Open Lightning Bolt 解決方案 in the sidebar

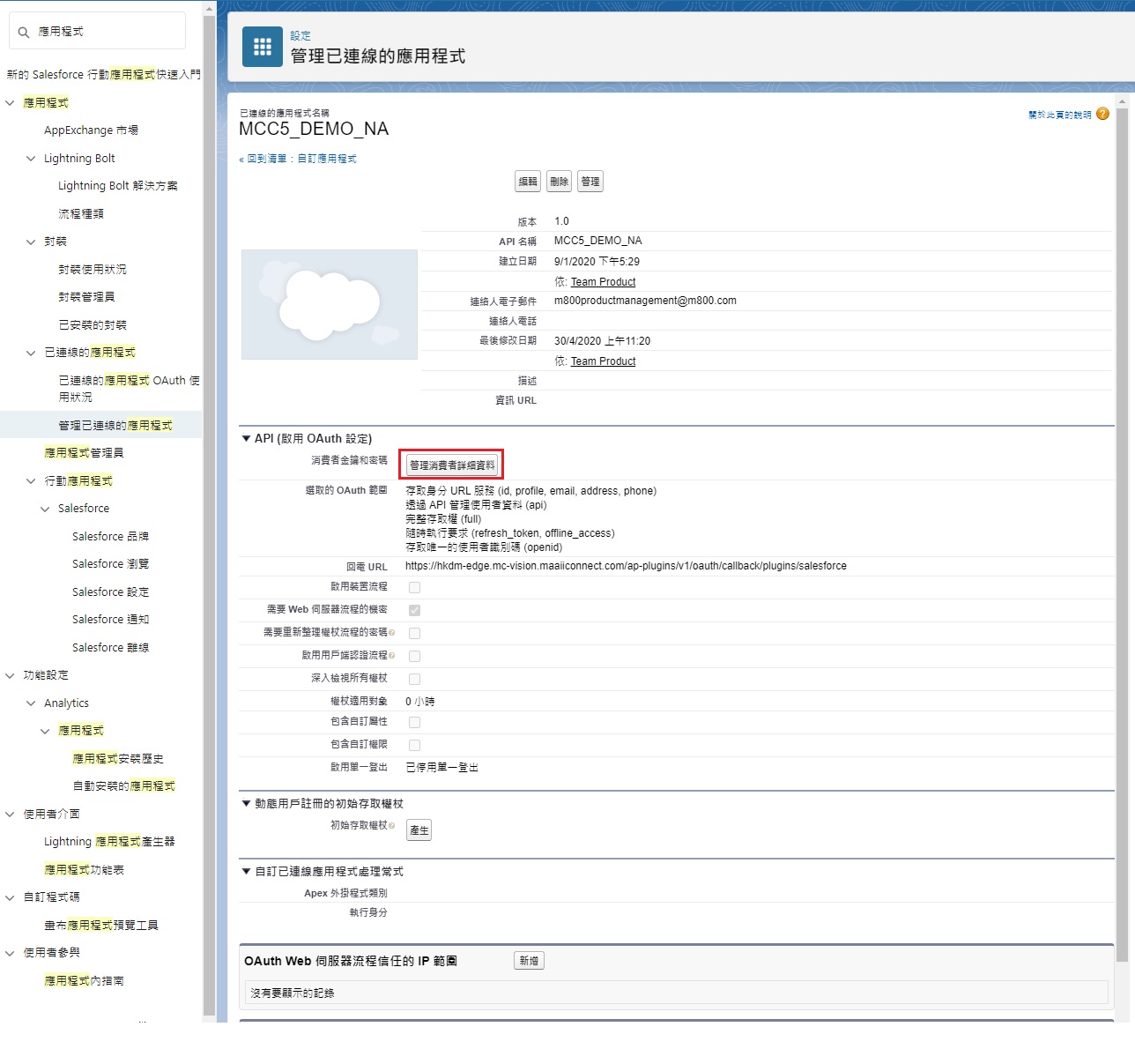point(118,186)
